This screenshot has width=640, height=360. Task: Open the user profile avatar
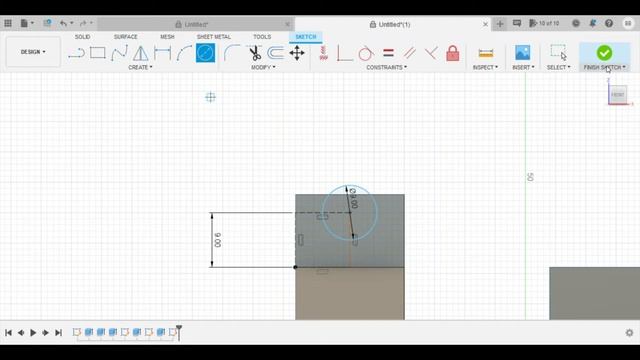(x=628, y=23)
